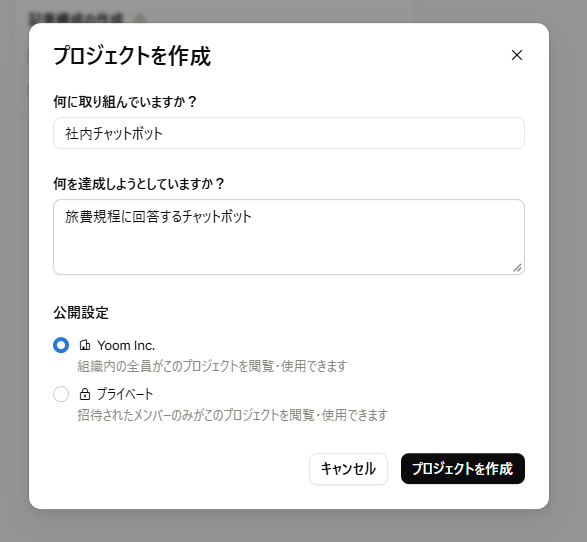Screen dimensions: 587x542
Task: Click the lock icon beside プライベート
Action: 85,394
